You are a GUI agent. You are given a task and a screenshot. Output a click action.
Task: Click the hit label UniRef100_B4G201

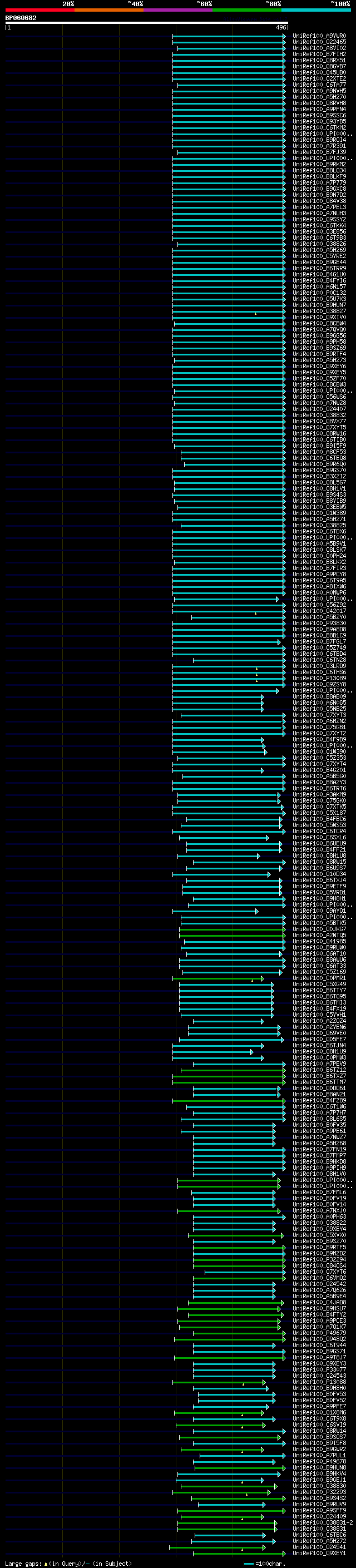[319, 770]
